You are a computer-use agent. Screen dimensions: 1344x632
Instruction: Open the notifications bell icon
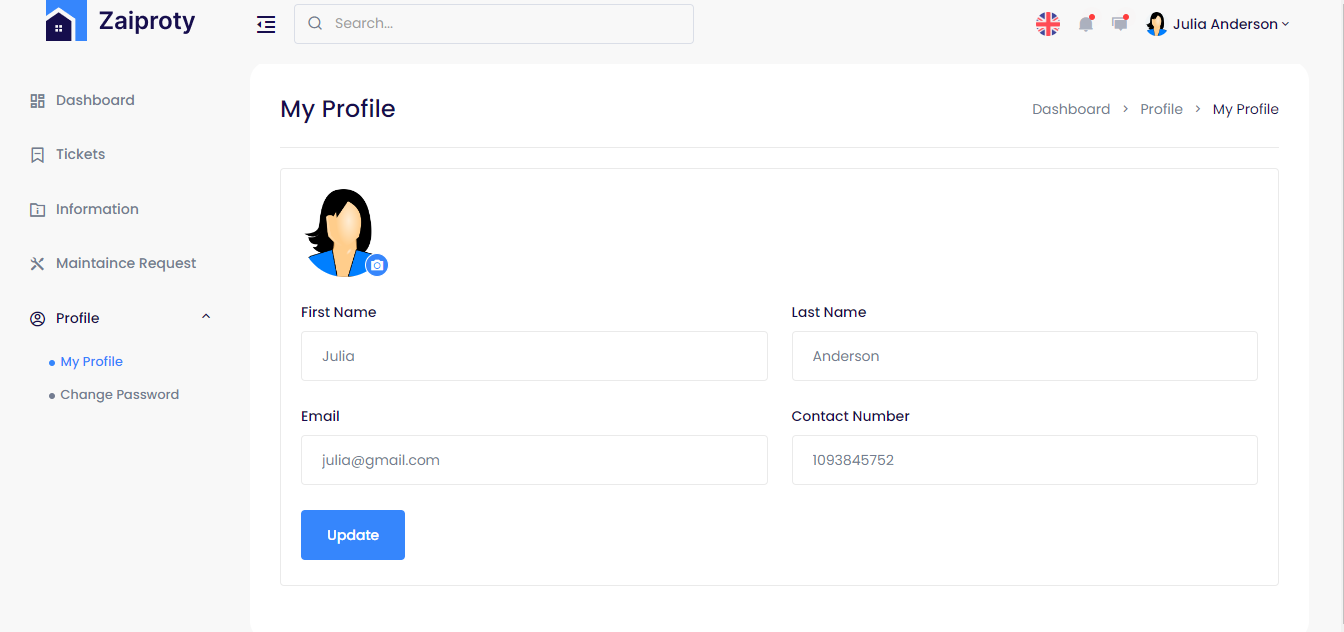tap(1086, 24)
